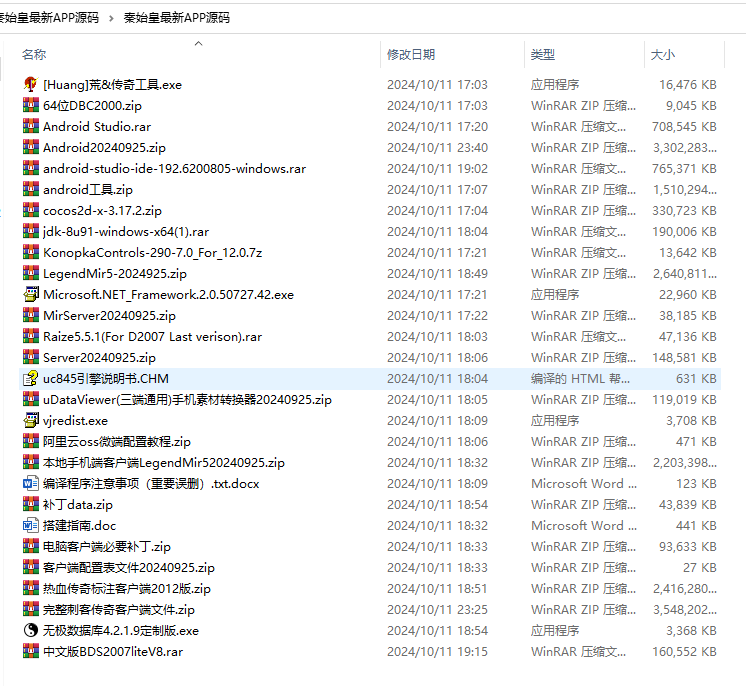Select the 阿里云oss微端配置教程.zip icon
The height and width of the screenshot is (686, 746).
(x=31, y=441)
